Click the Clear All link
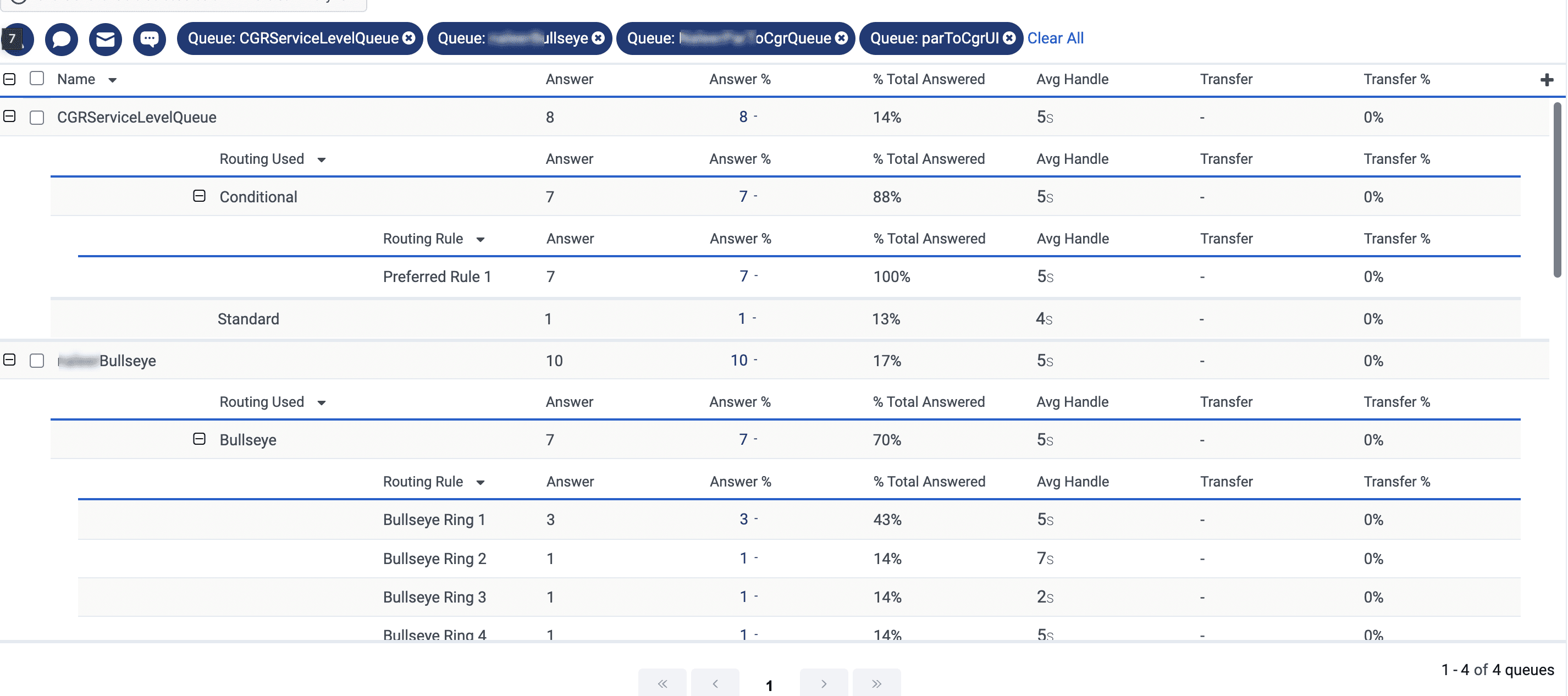The width and height of the screenshot is (1568, 696). 1056,38
